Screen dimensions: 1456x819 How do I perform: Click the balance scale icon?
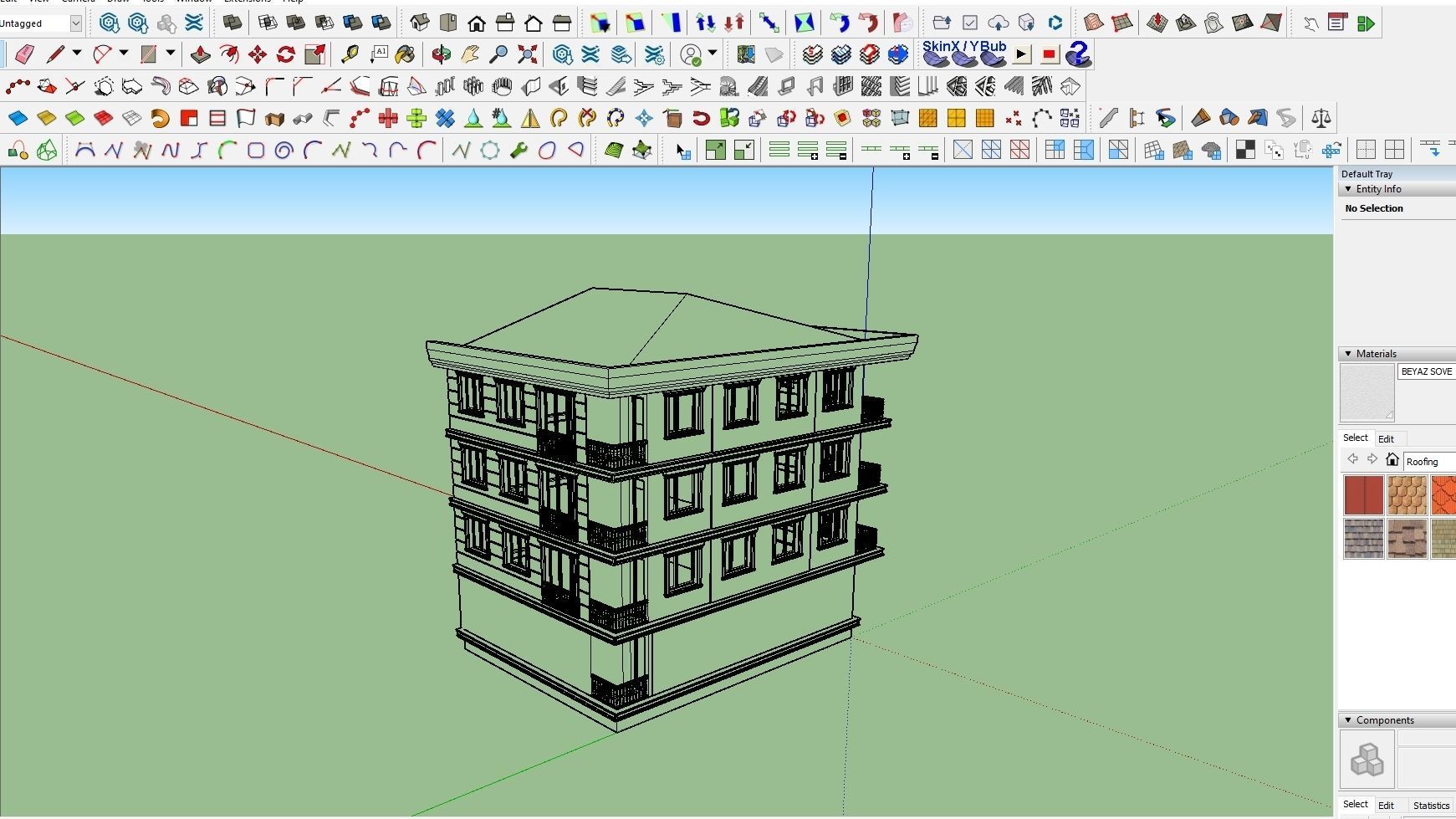pos(1321,118)
